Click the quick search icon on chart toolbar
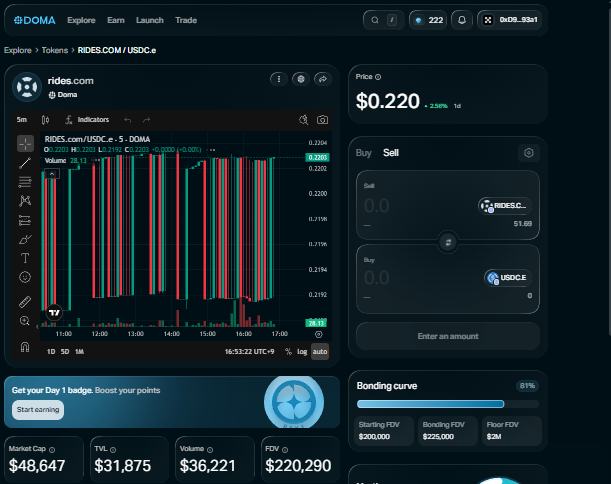Viewport: 611px width, 484px height. [x=304, y=120]
